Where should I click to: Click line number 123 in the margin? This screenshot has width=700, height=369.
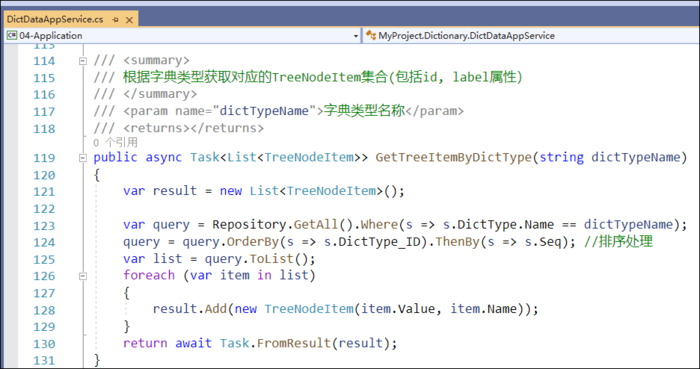[x=44, y=226]
